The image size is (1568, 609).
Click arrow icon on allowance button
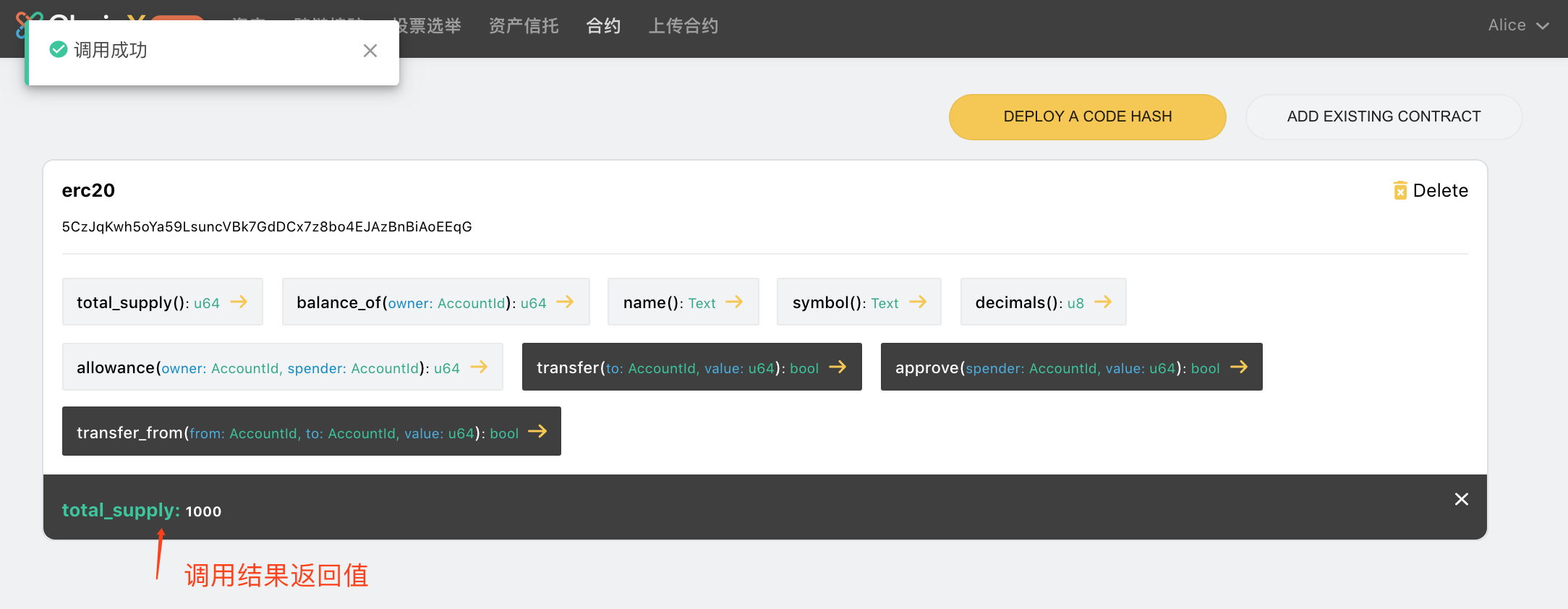click(479, 367)
